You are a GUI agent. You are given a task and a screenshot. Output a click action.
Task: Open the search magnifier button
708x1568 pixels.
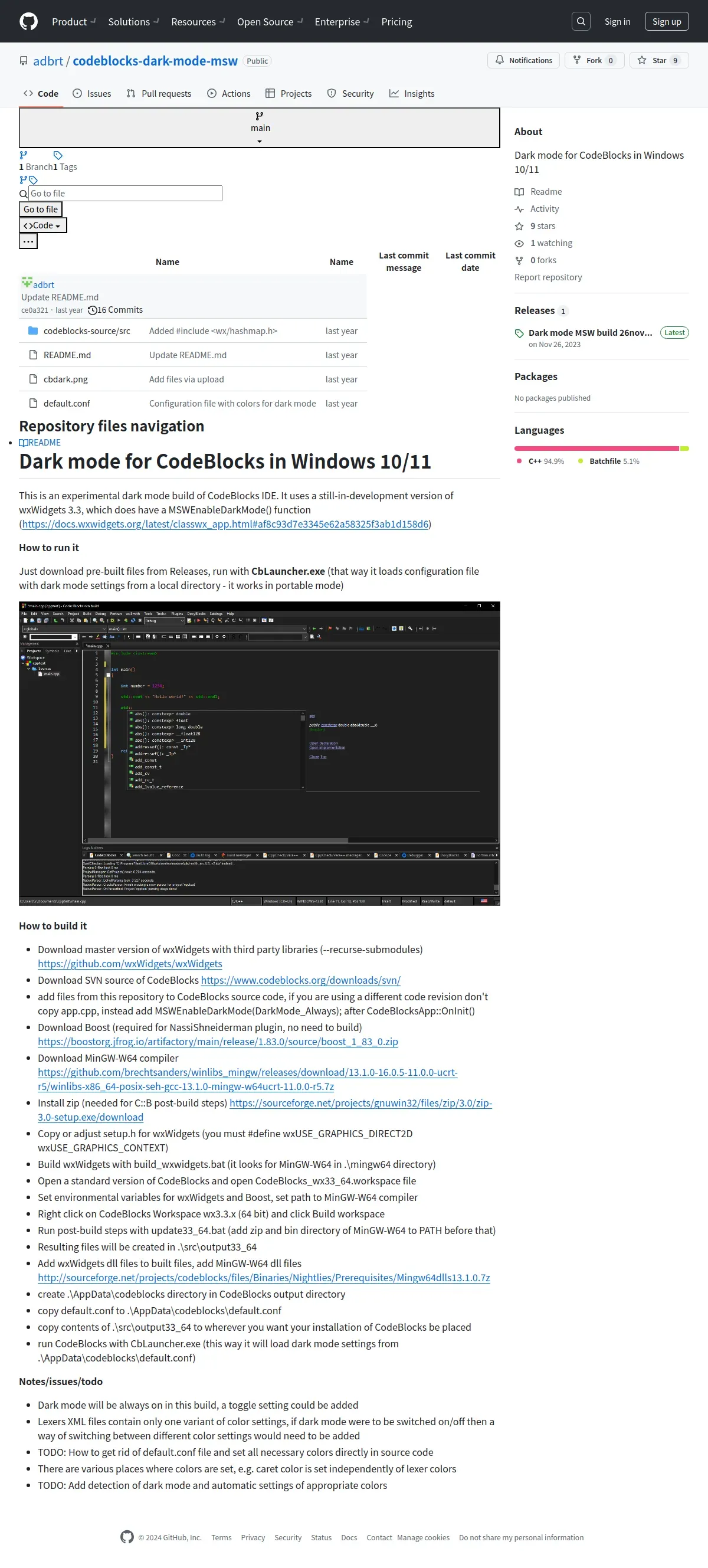581,21
